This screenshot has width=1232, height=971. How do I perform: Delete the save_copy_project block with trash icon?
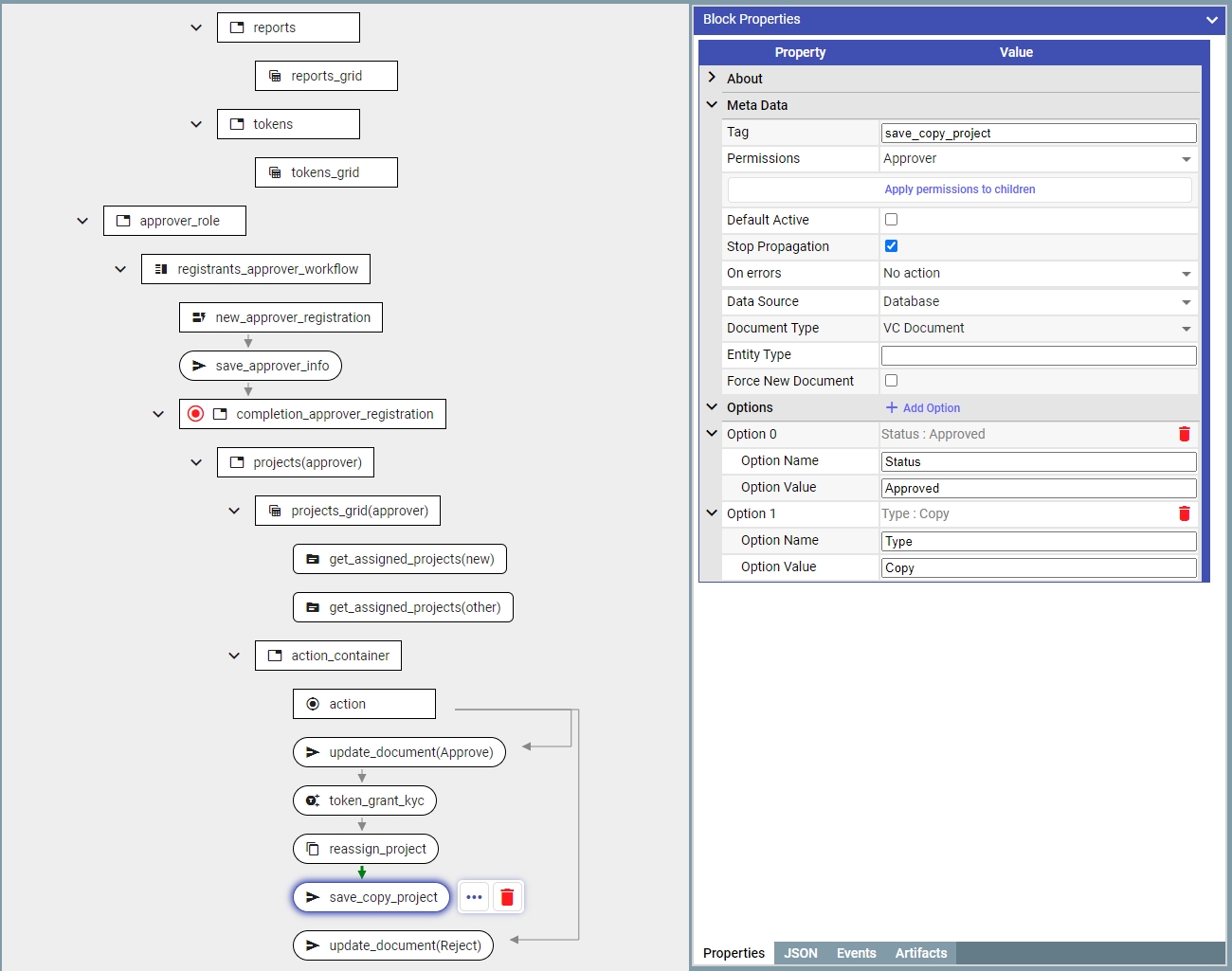(x=507, y=897)
